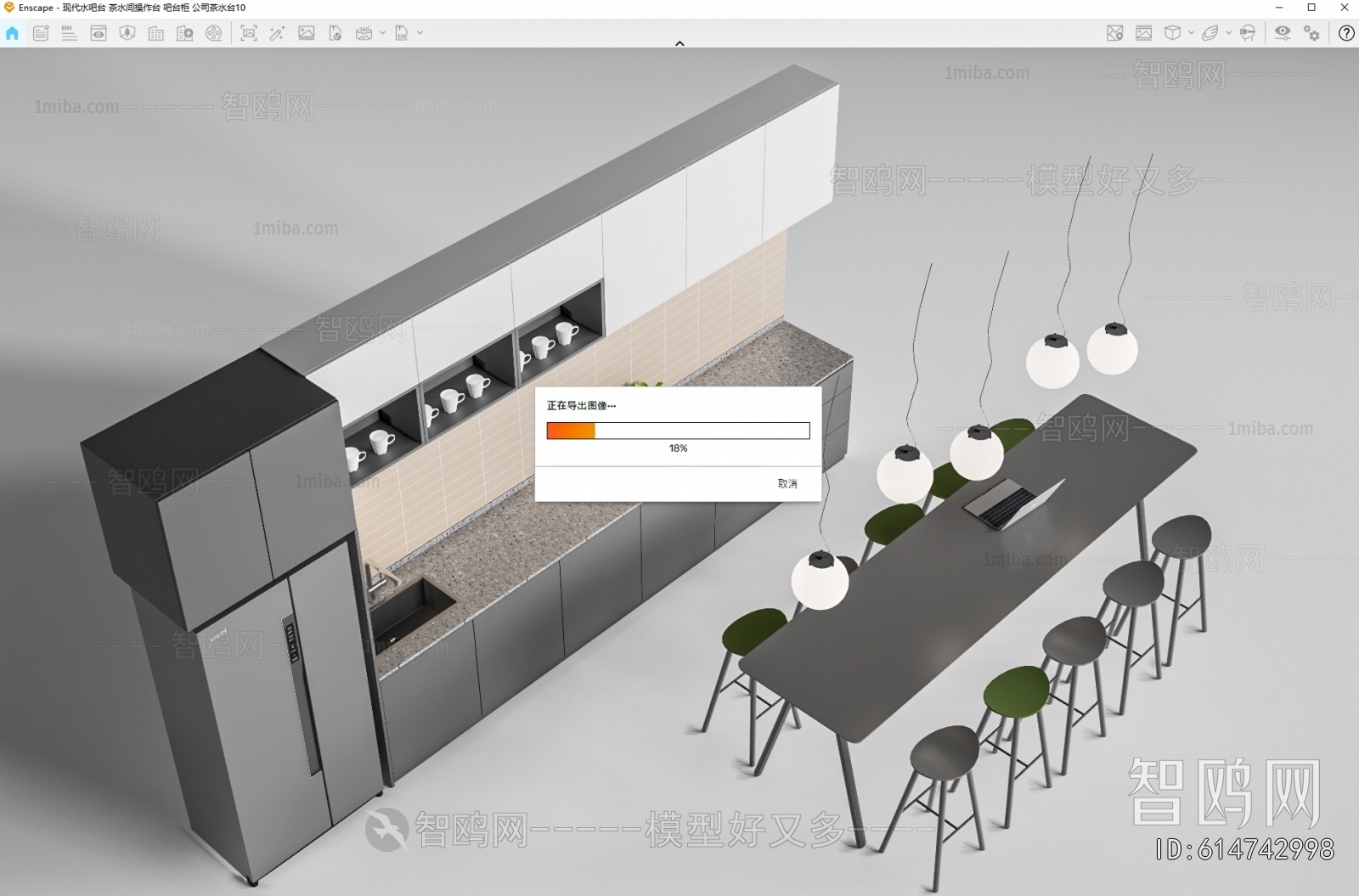
Task: Click the Enscape Home icon
Action: tap(12, 34)
